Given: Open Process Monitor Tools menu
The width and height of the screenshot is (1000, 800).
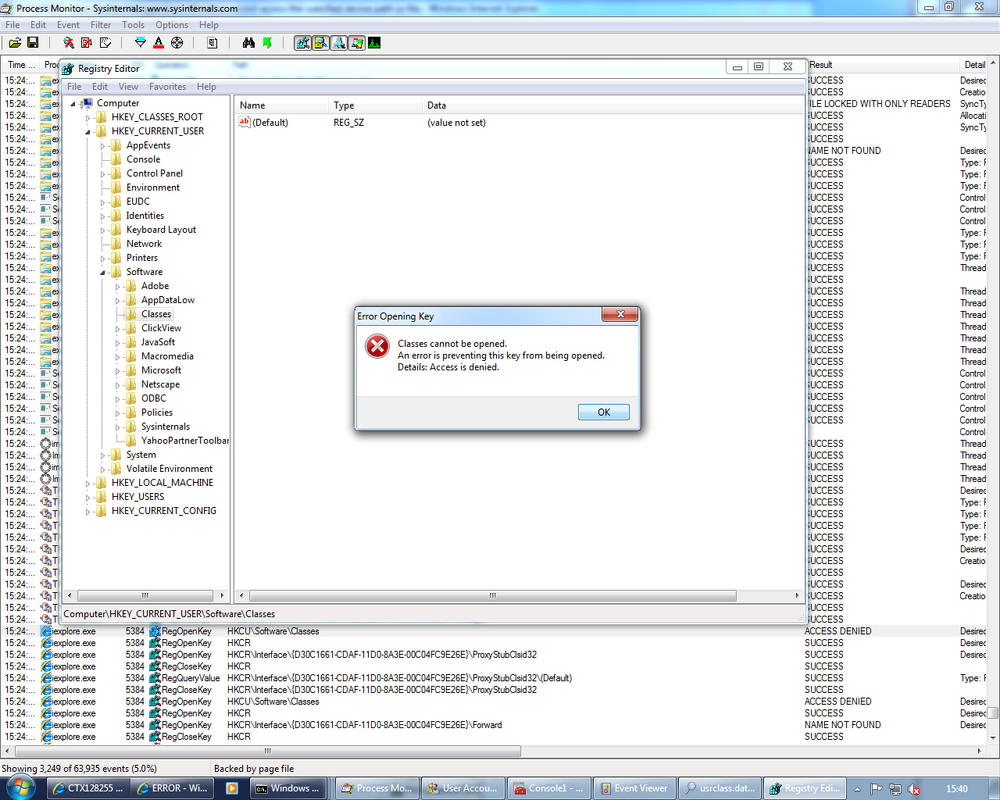Looking at the screenshot, I should 133,25.
